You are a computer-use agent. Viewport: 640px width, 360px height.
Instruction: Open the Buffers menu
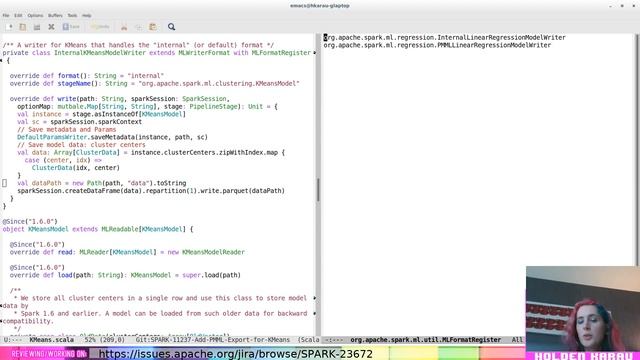tap(55, 16)
